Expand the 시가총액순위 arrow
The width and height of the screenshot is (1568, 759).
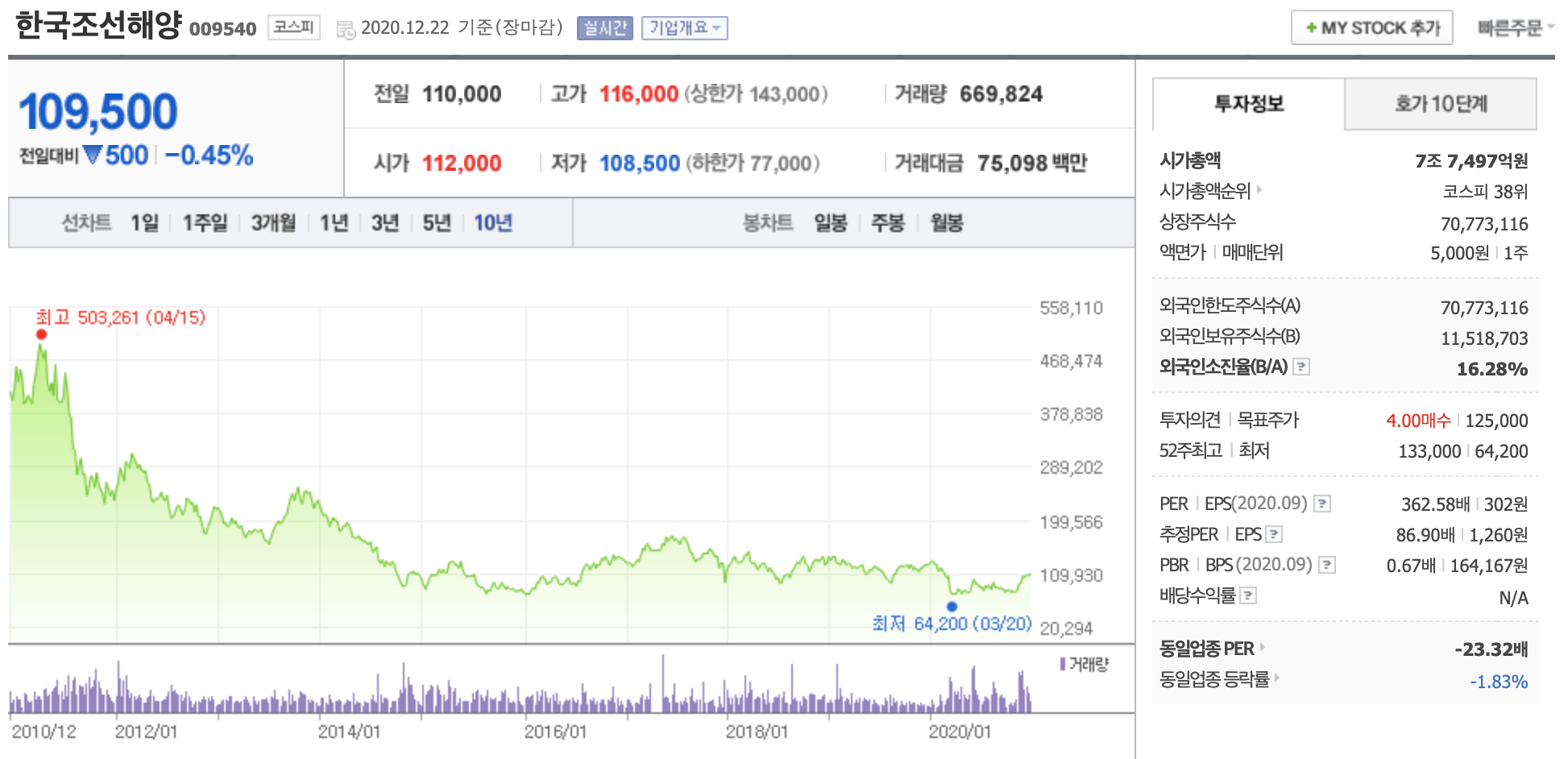(x=1259, y=189)
